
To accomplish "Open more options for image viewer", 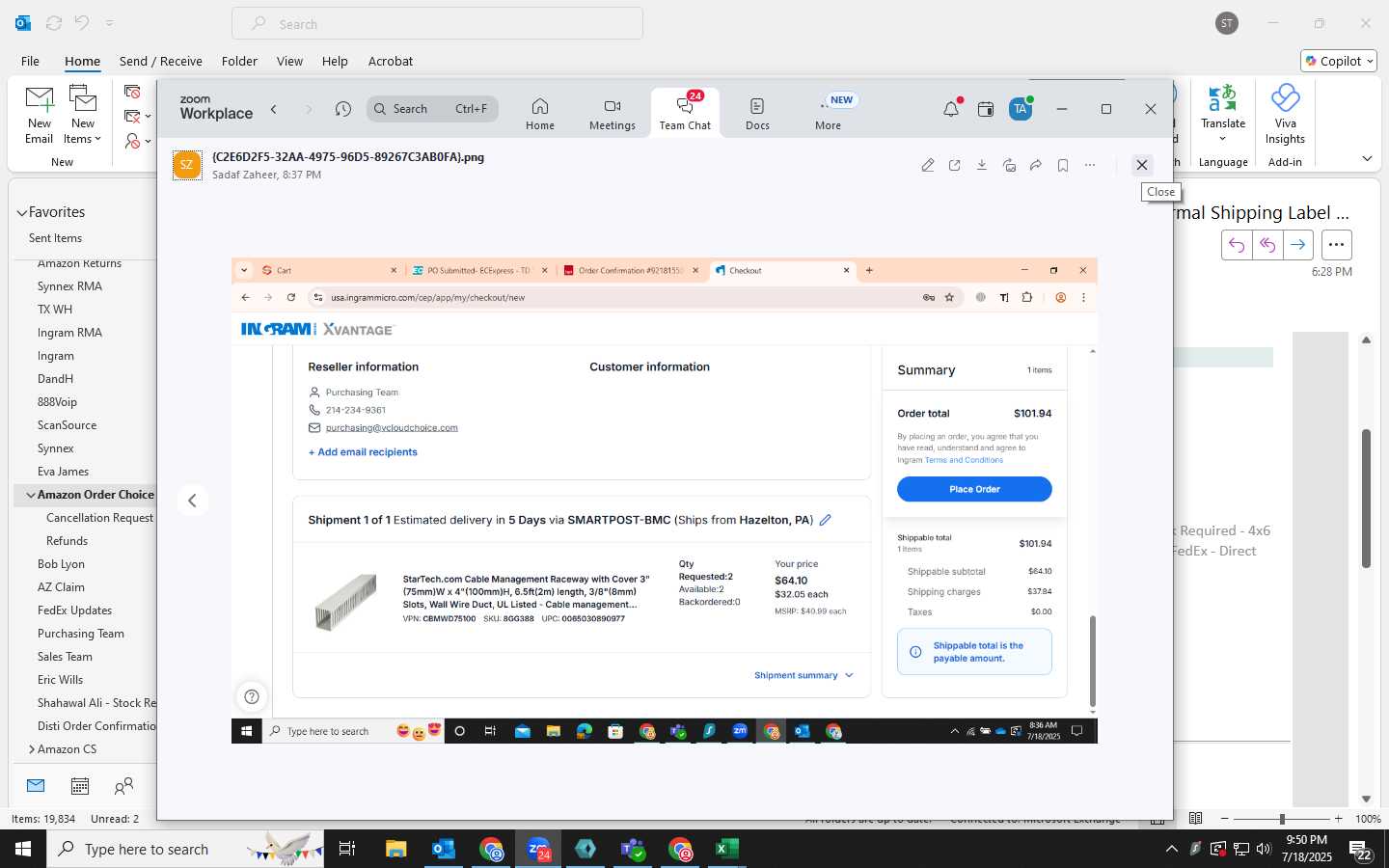I will coord(1090,165).
